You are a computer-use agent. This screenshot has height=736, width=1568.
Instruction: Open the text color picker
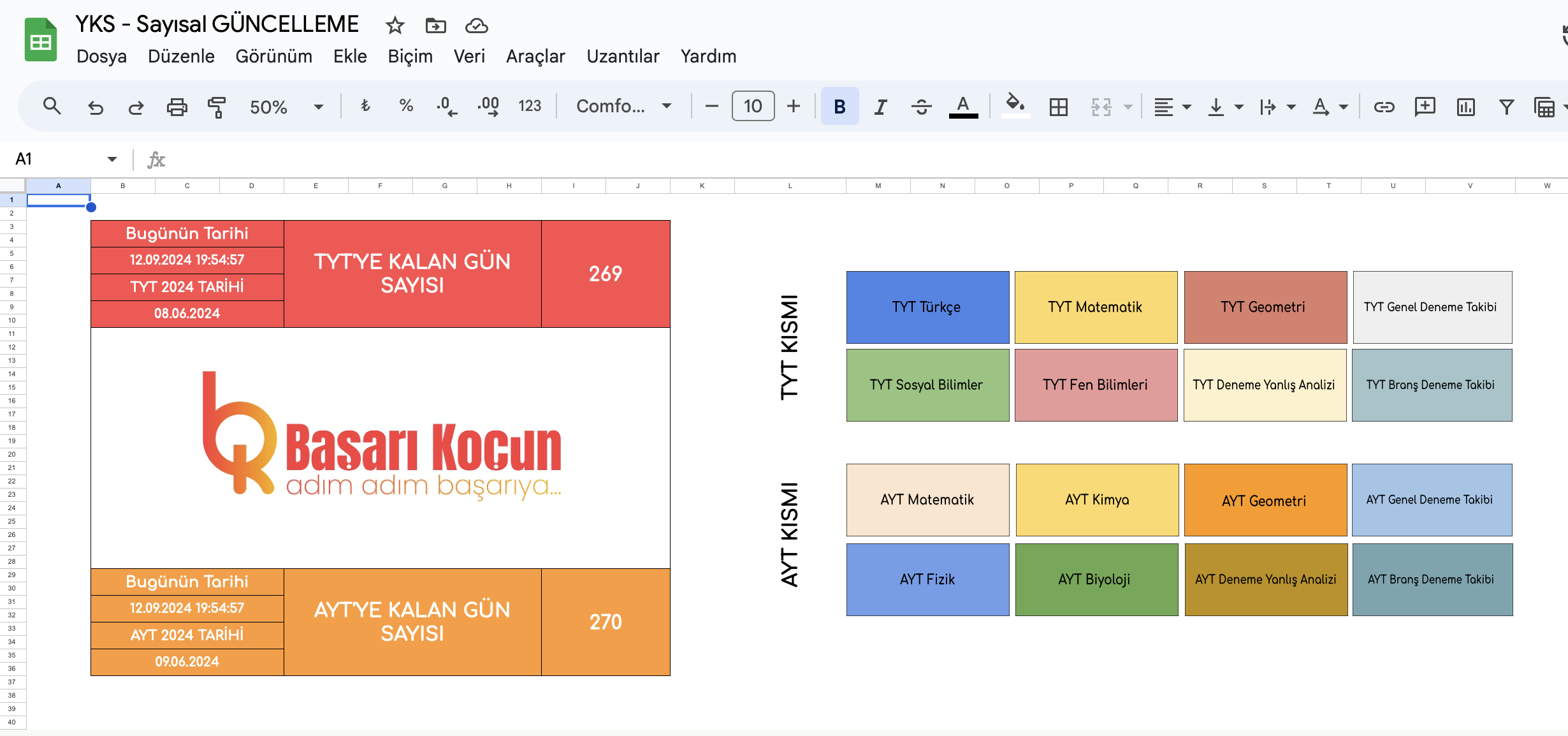(963, 106)
